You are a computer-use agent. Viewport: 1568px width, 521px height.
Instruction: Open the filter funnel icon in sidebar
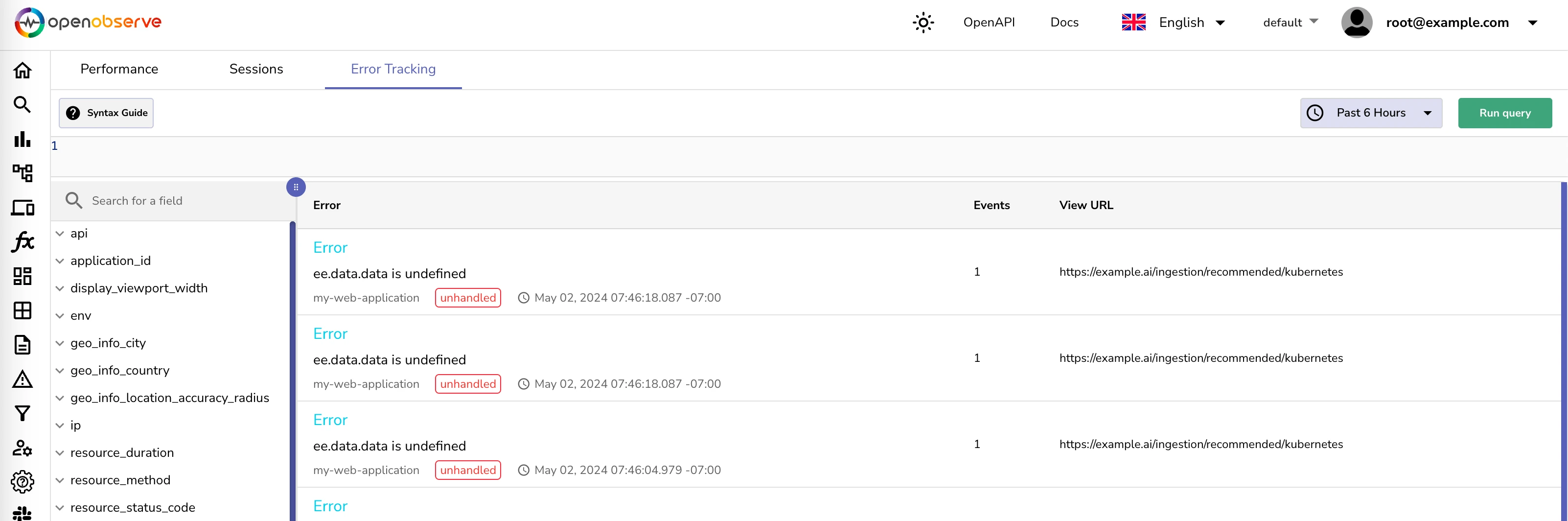23,414
